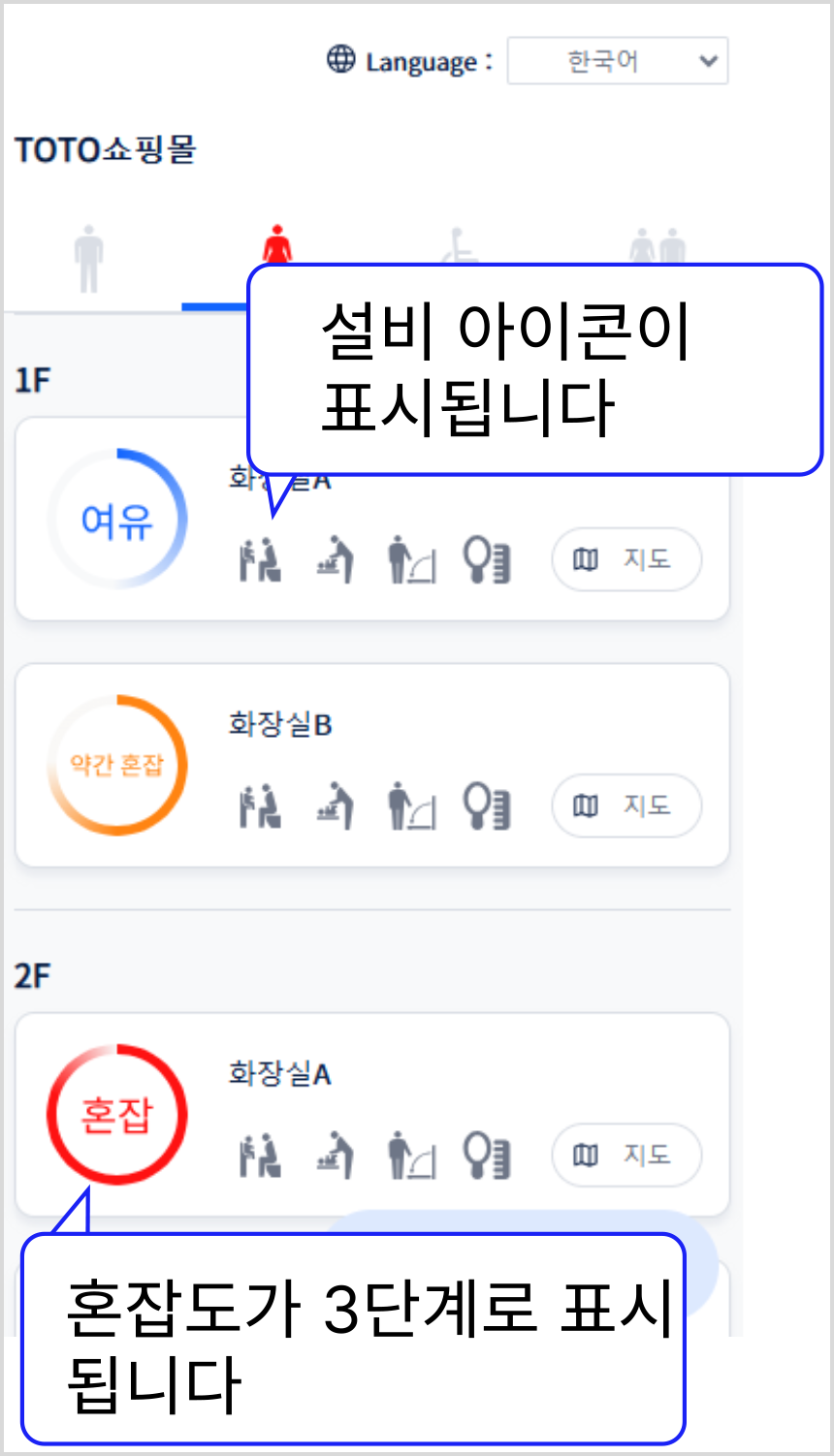Click the changing board icon for 1F 화장실A
This screenshot has height=1456, width=834.
tap(411, 560)
